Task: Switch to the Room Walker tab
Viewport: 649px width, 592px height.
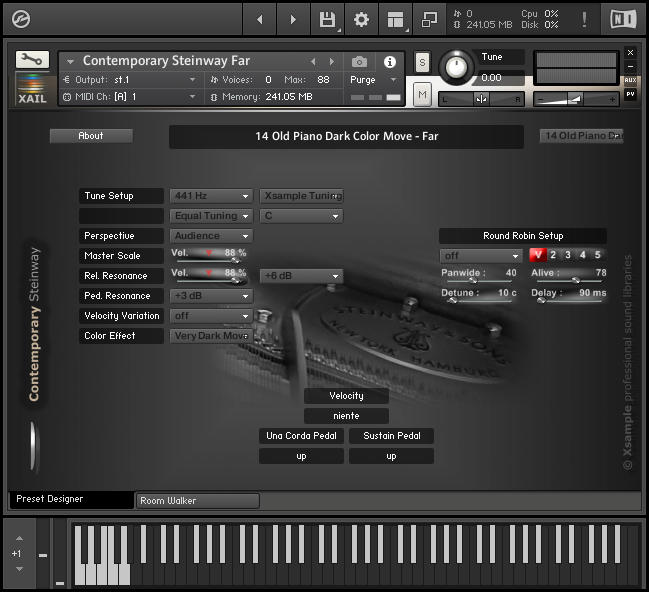Action: click(x=197, y=500)
